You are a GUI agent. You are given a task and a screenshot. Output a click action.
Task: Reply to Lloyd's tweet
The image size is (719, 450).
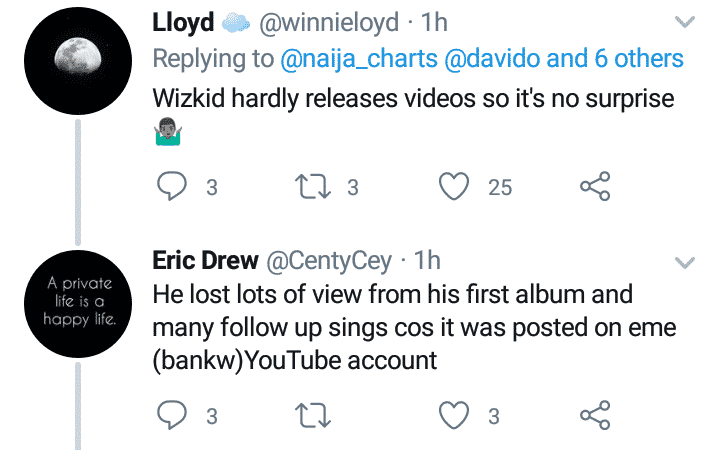(x=172, y=187)
